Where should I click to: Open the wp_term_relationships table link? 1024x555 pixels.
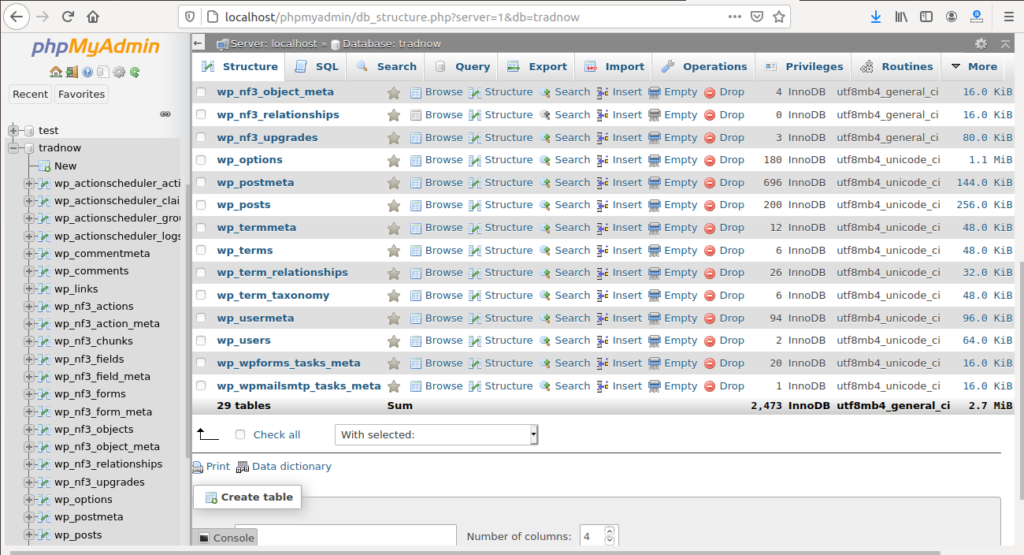tap(282, 272)
